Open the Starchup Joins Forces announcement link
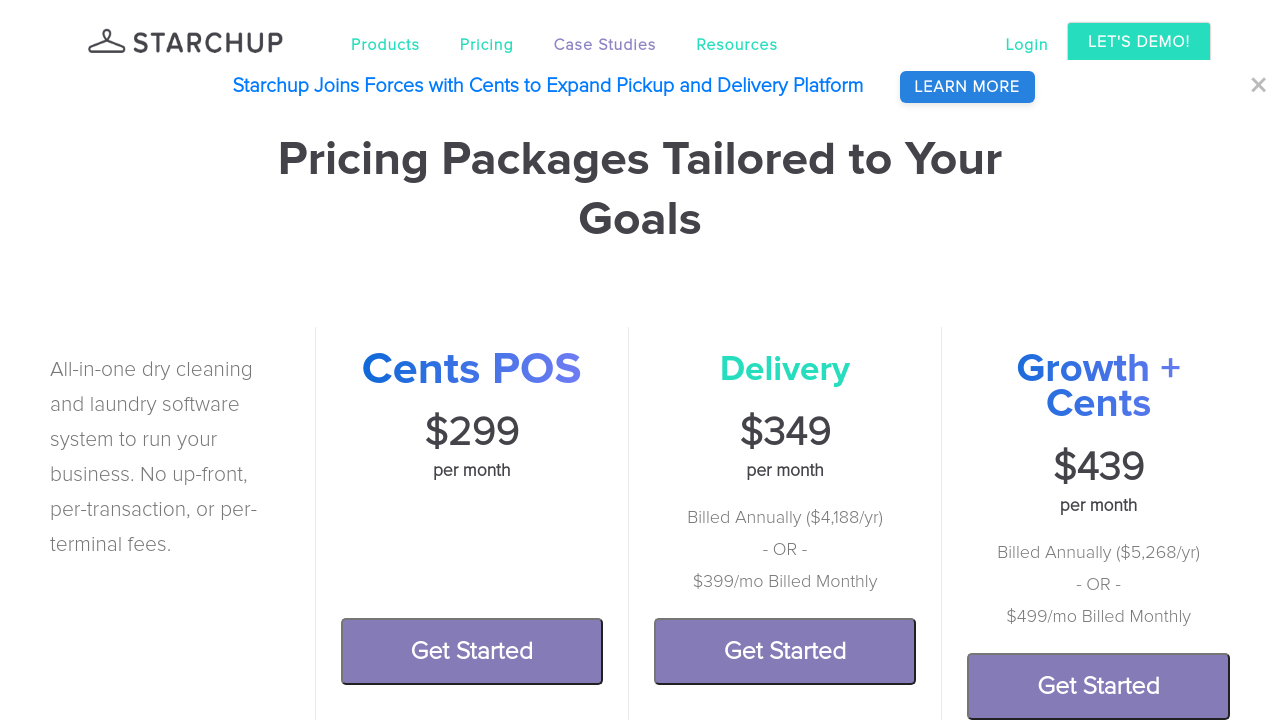 547,86
